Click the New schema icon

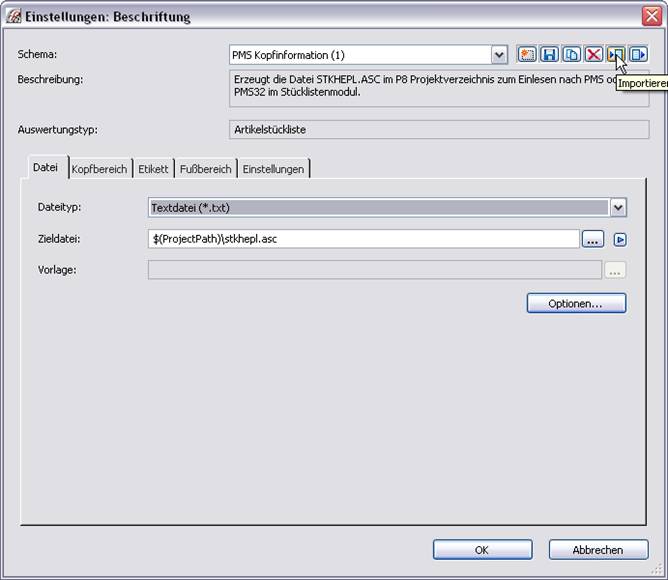(x=527, y=55)
